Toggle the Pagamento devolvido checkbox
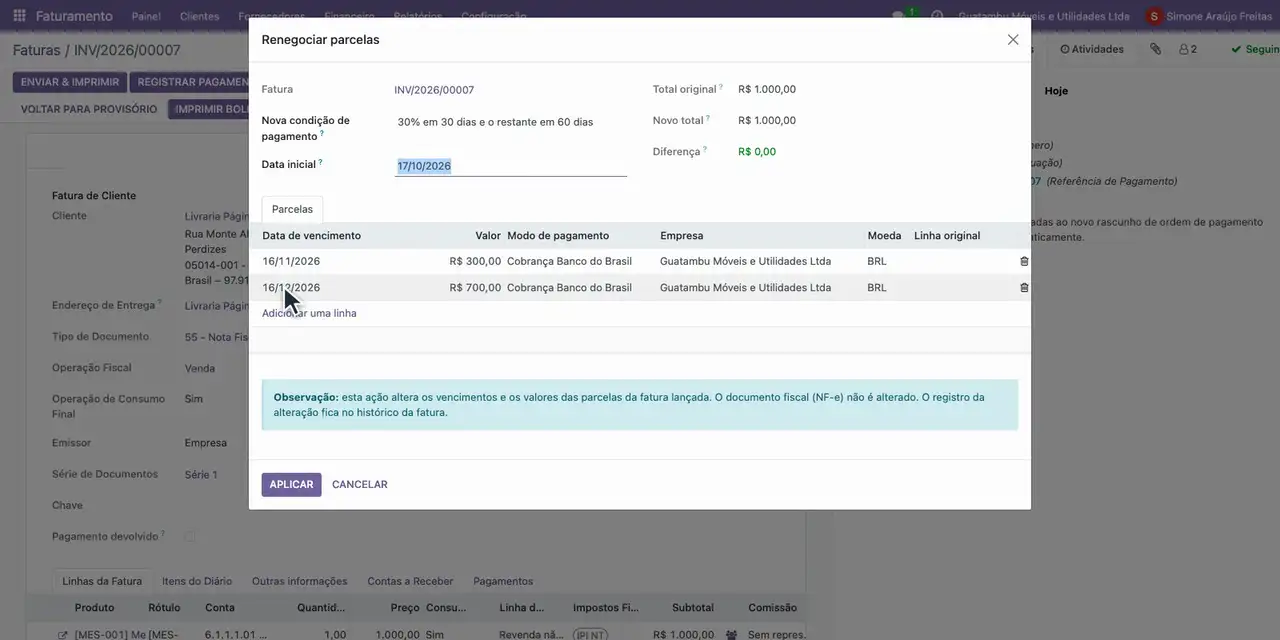 [190, 537]
